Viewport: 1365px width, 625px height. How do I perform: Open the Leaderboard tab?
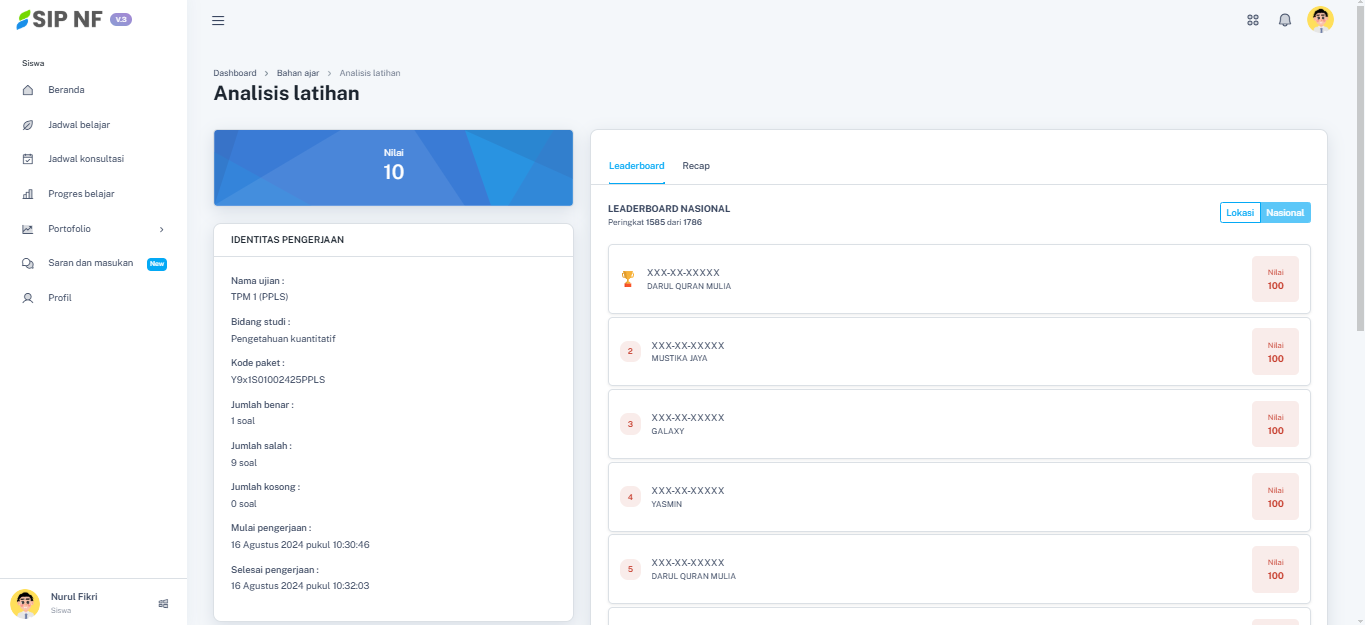[636, 166]
